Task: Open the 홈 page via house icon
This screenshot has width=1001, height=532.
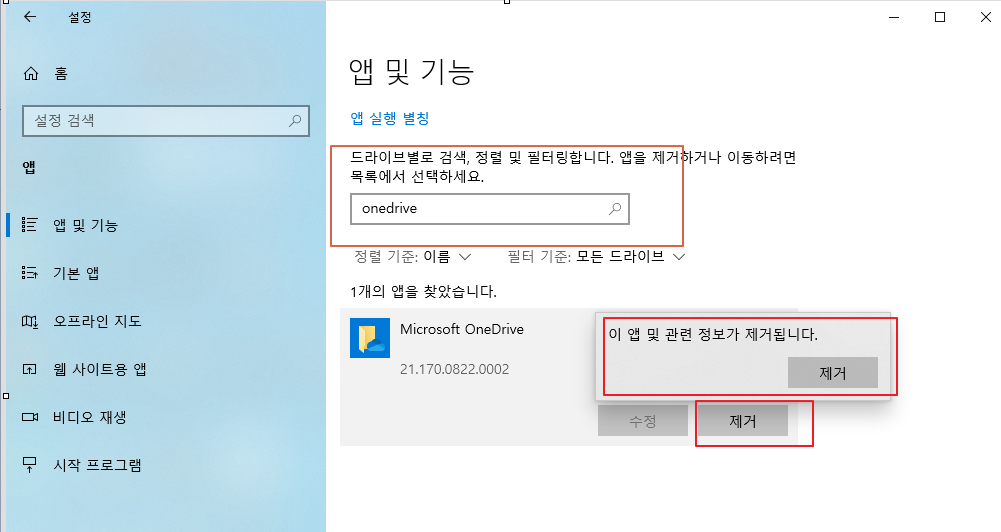Action: point(31,74)
